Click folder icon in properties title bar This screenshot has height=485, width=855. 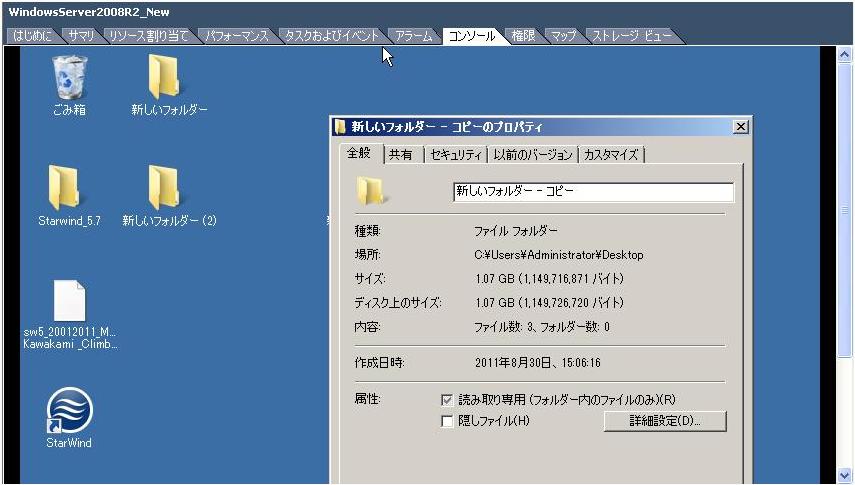click(x=340, y=127)
